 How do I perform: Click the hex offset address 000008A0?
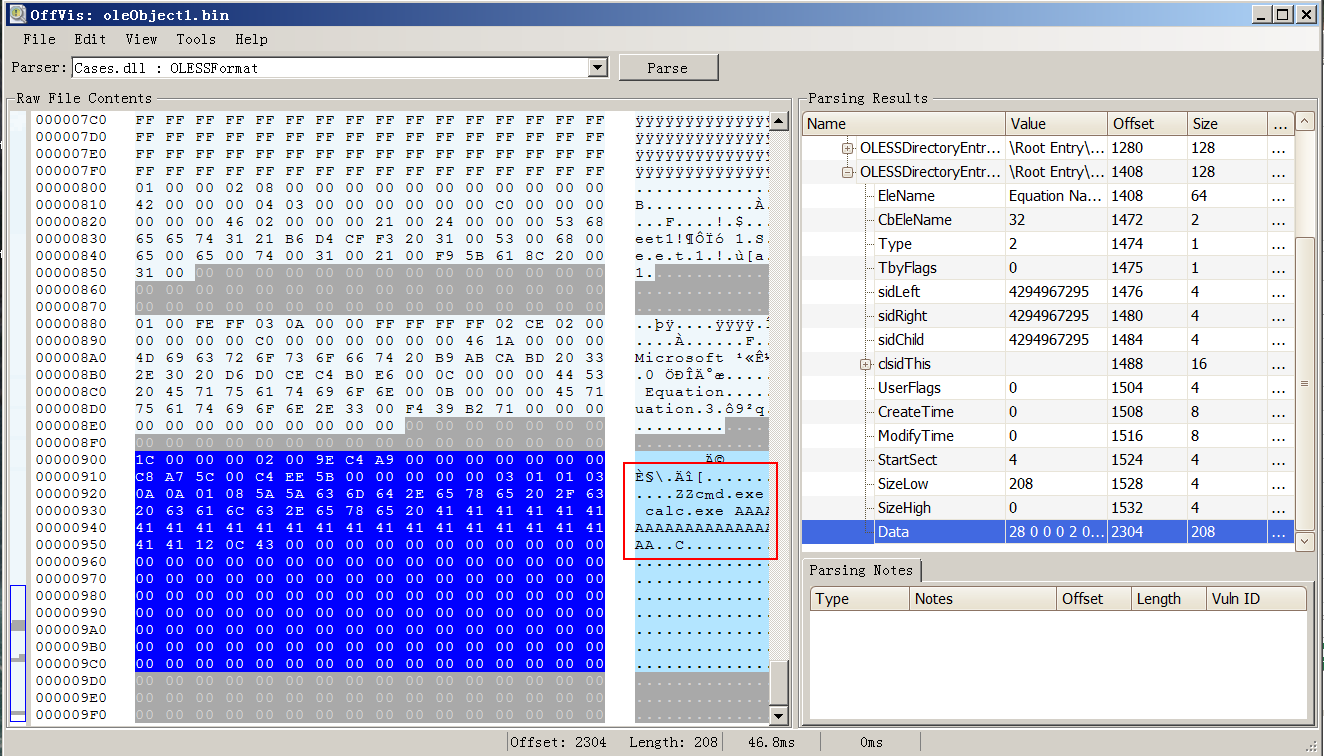70,358
